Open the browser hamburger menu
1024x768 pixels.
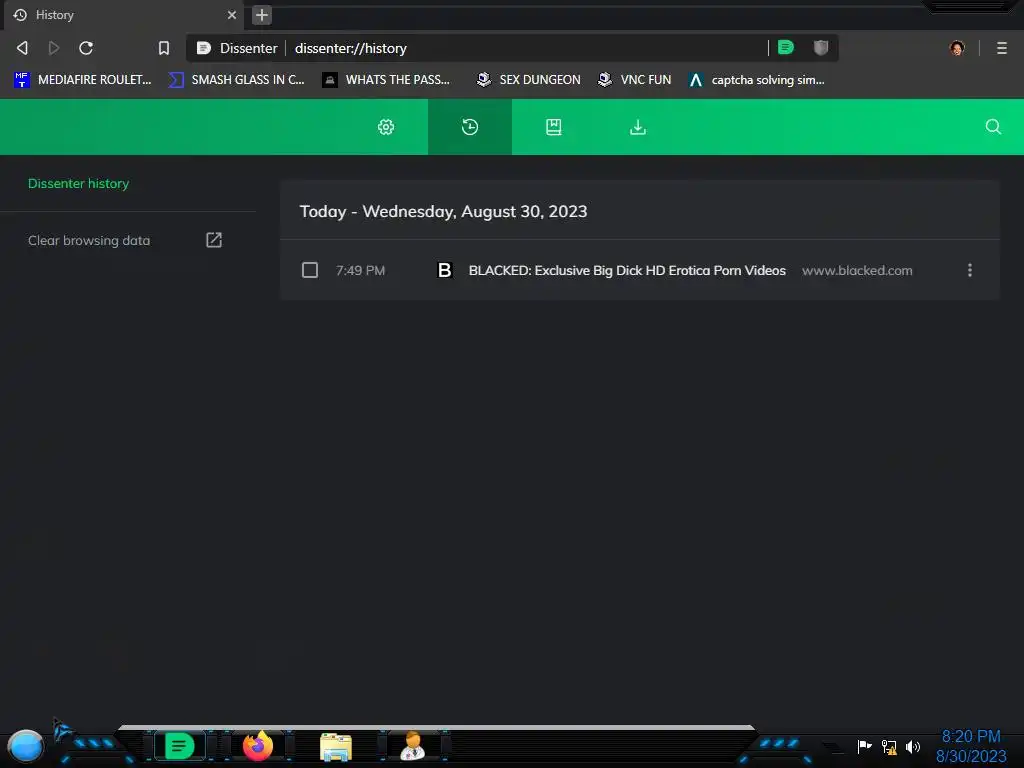[x=1002, y=48]
